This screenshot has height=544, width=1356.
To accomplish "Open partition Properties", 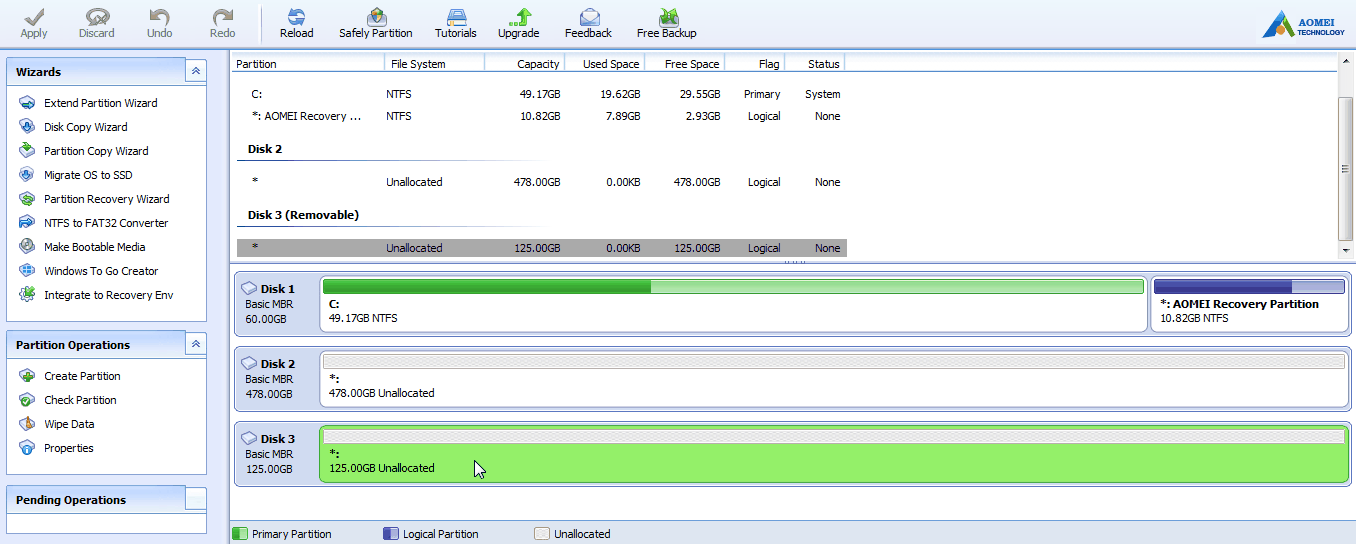I will click(69, 448).
